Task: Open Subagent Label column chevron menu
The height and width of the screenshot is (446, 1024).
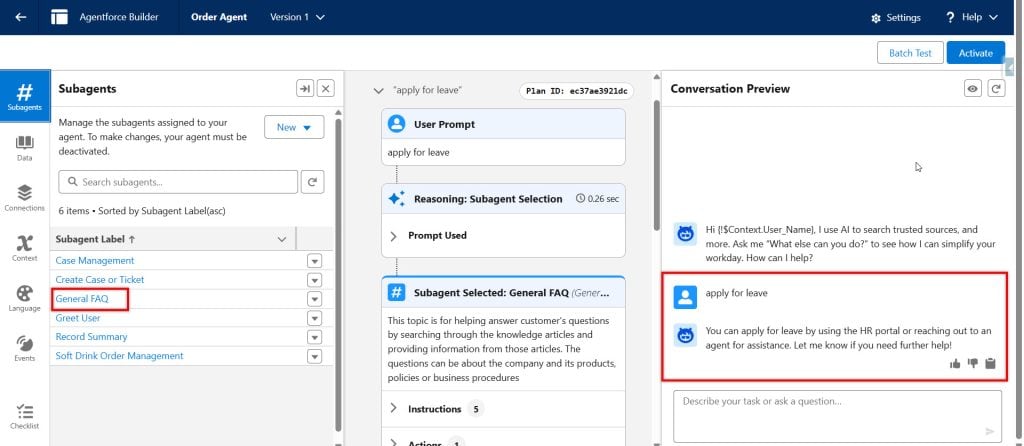Action: coord(282,240)
